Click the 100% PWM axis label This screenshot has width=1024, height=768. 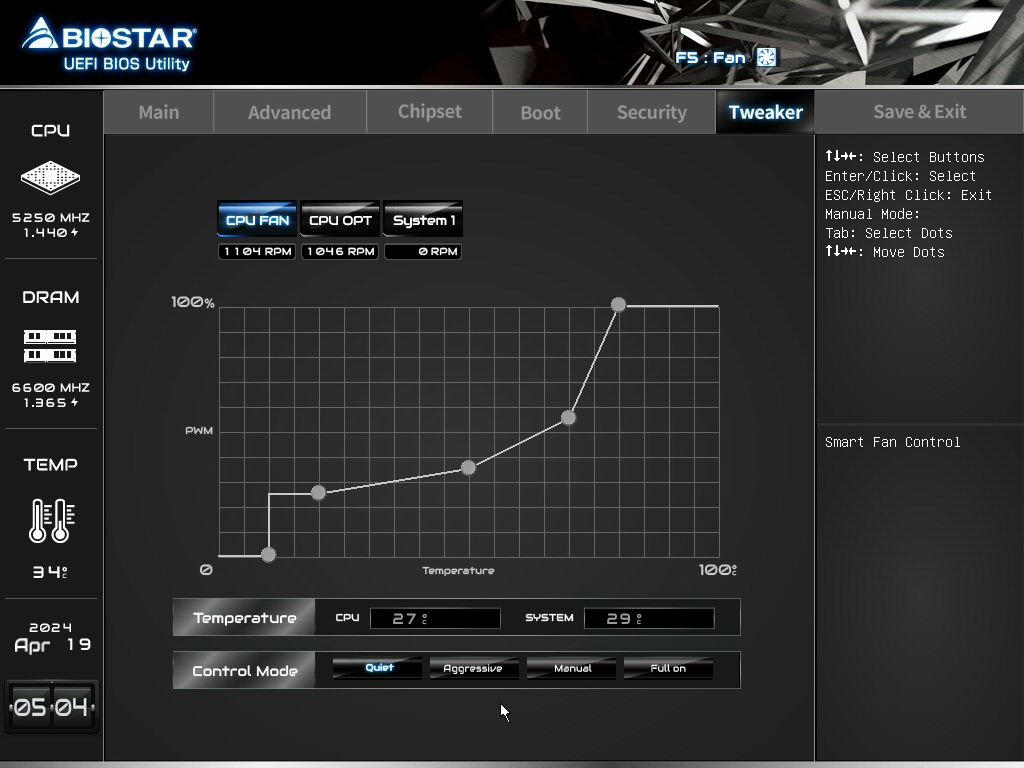click(193, 302)
